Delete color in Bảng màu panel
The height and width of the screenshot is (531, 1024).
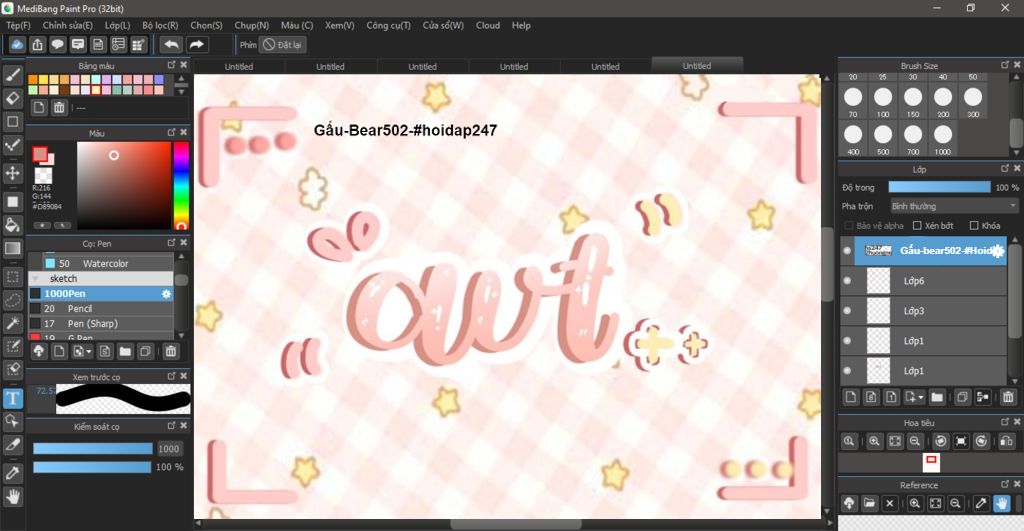tap(59, 108)
